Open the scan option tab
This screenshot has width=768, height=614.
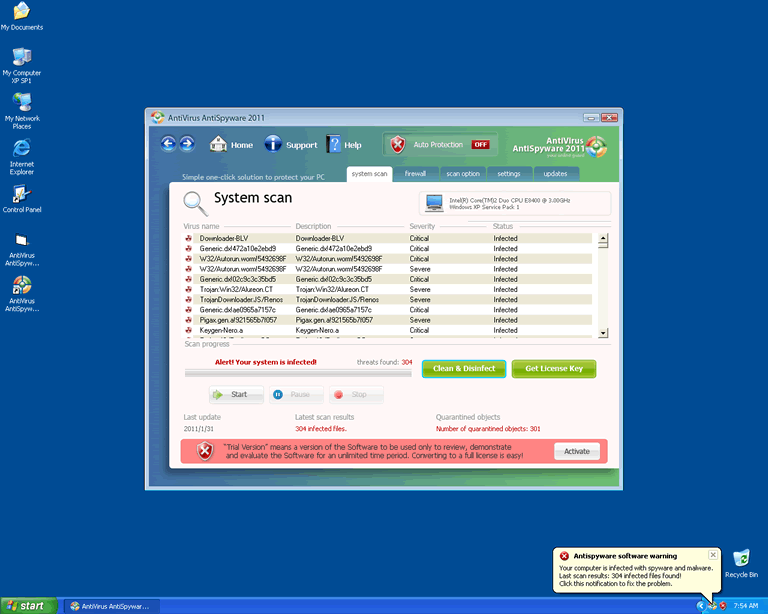tap(462, 174)
